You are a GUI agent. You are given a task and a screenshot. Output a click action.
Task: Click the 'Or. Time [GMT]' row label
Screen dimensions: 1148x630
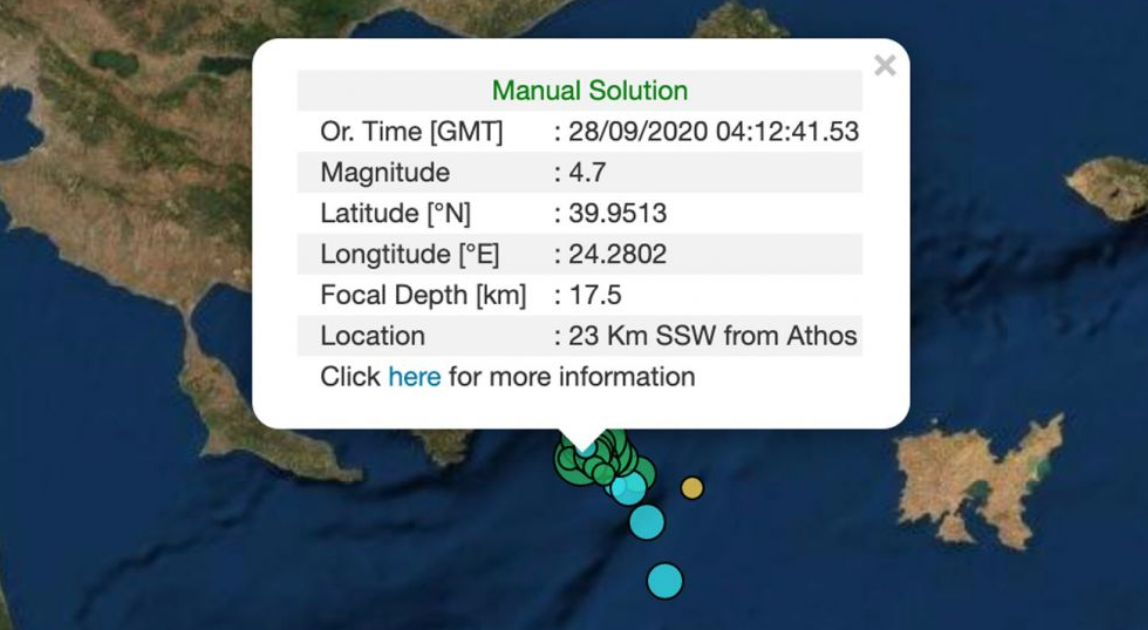(411, 132)
